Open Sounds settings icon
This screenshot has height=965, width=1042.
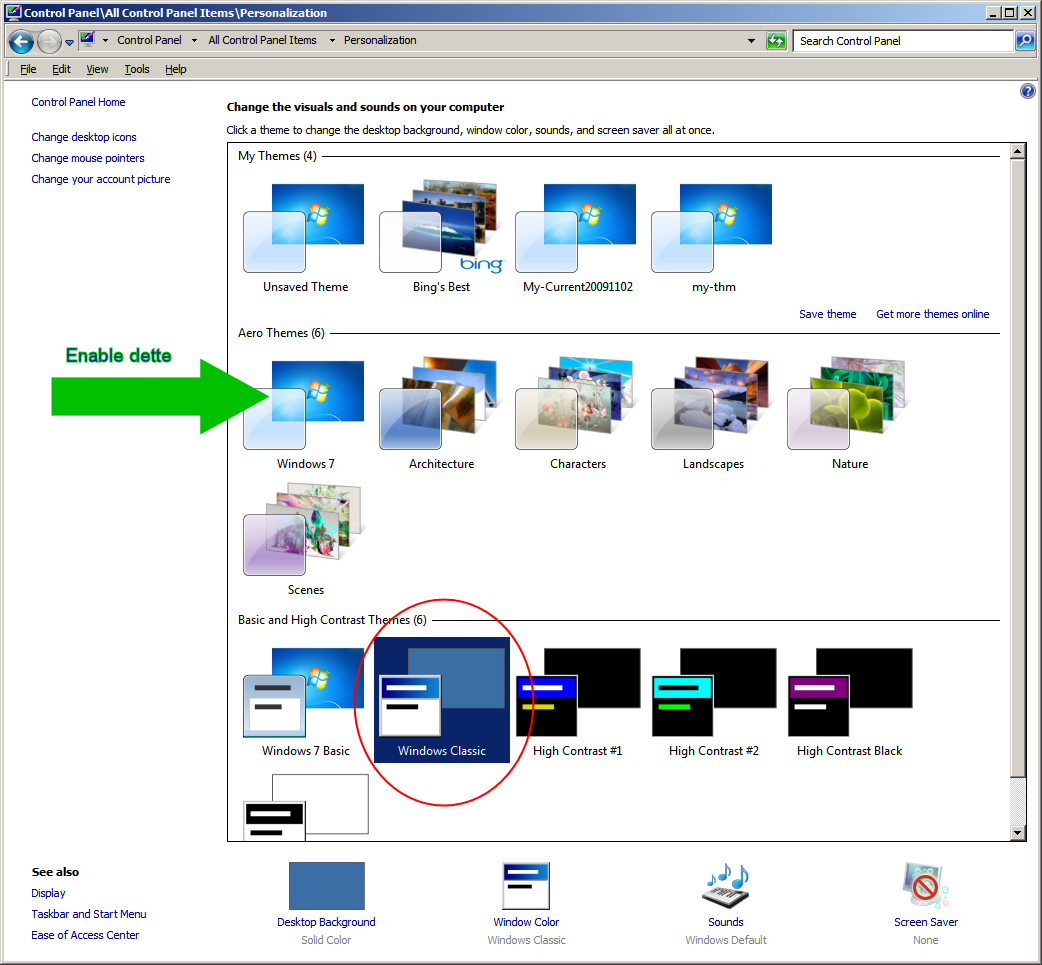(725, 886)
